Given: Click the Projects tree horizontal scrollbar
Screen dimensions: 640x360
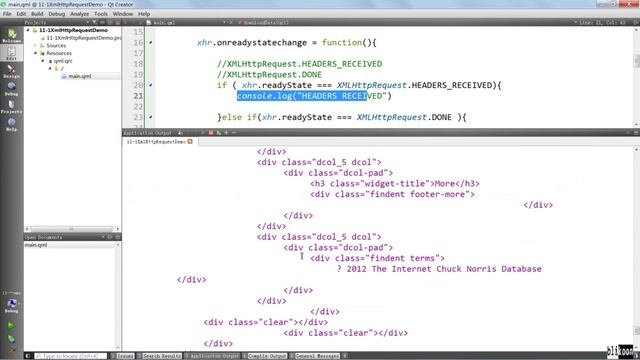Looking at the screenshot, I should tap(72, 229).
